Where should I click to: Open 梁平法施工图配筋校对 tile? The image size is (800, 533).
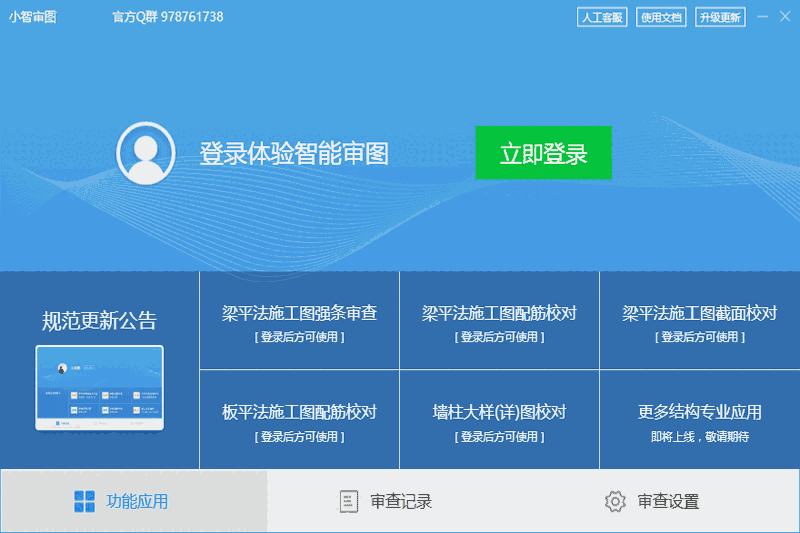tap(499, 320)
